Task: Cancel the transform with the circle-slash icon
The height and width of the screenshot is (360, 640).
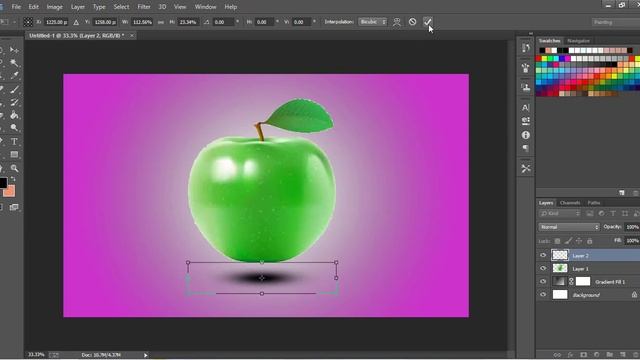Action: (412, 22)
